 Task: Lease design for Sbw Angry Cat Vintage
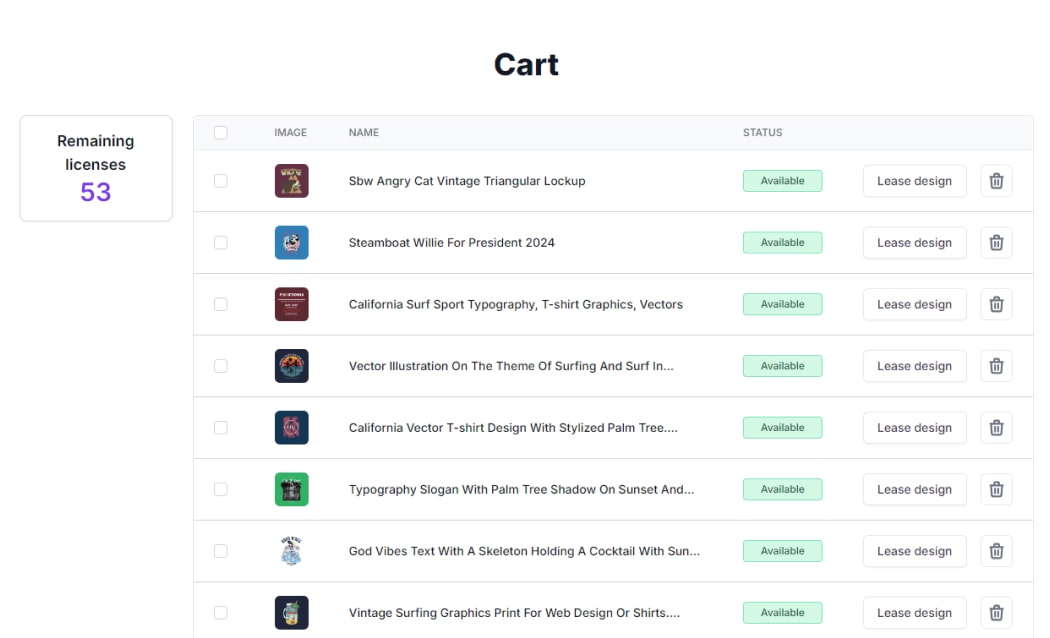point(914,181)
